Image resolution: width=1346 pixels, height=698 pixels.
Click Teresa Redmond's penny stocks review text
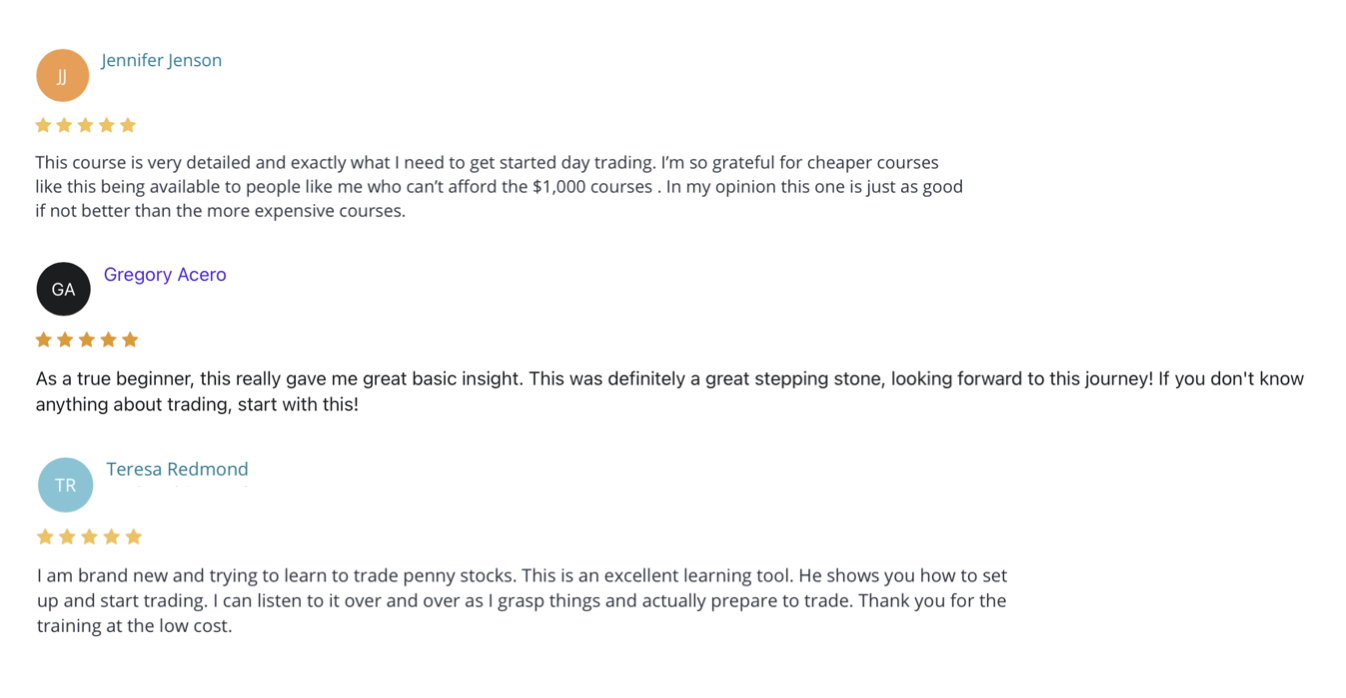coord(522,601)
